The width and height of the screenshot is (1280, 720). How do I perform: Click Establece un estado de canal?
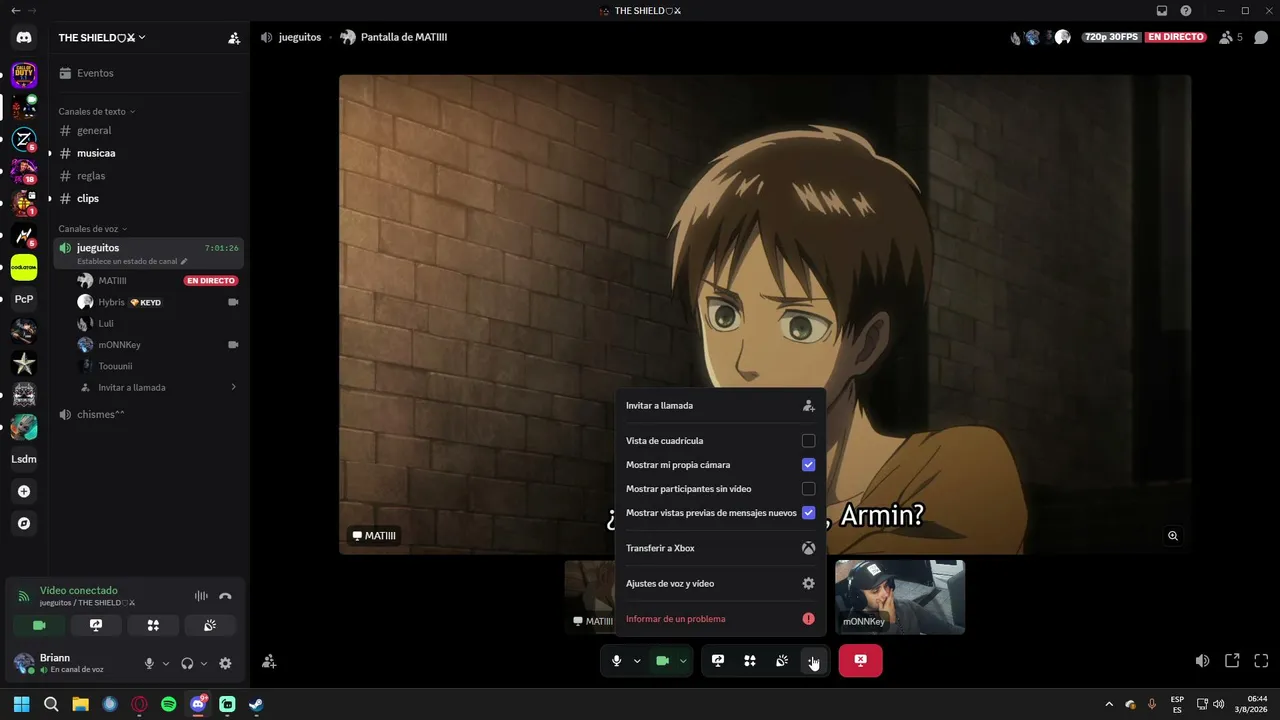point(132,262)
